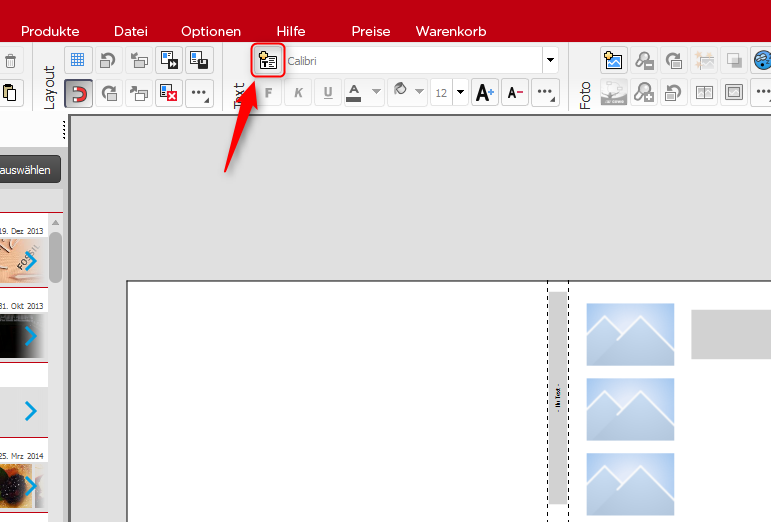Click the photo frame icon
Viewport: 771px width, 522px height.
[x=734, y=92]
